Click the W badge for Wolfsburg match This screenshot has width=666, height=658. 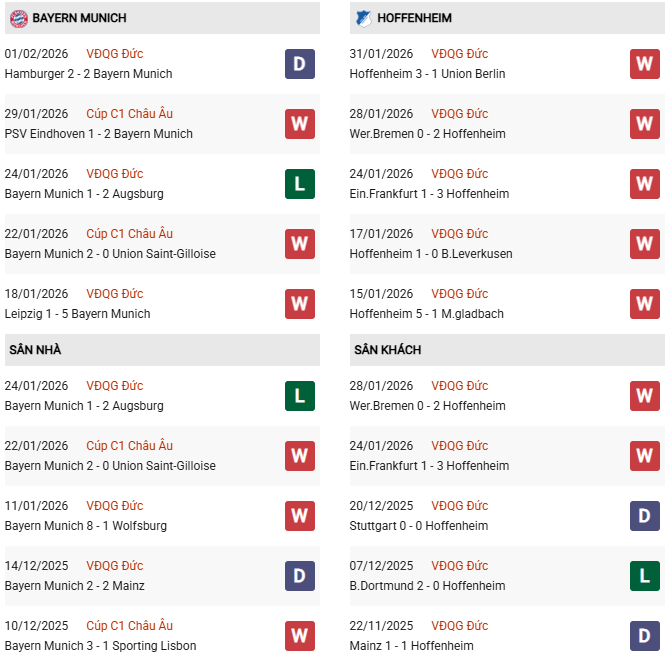pyautogui.click(x=299, y=516)
